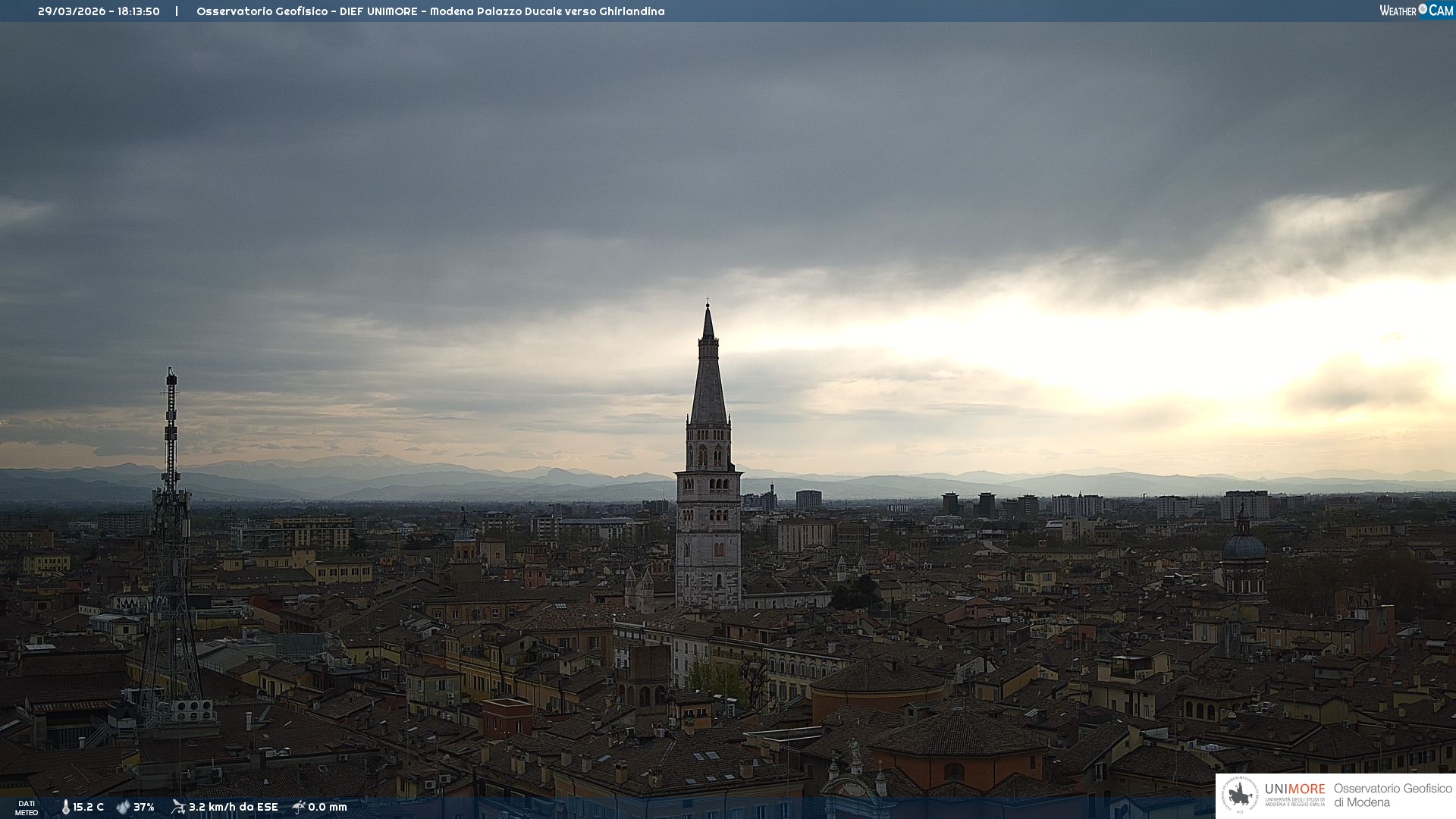Click the humidity water drops icon
The image size is (1456, 819).
pyautogui.click(x=123, y=807)
